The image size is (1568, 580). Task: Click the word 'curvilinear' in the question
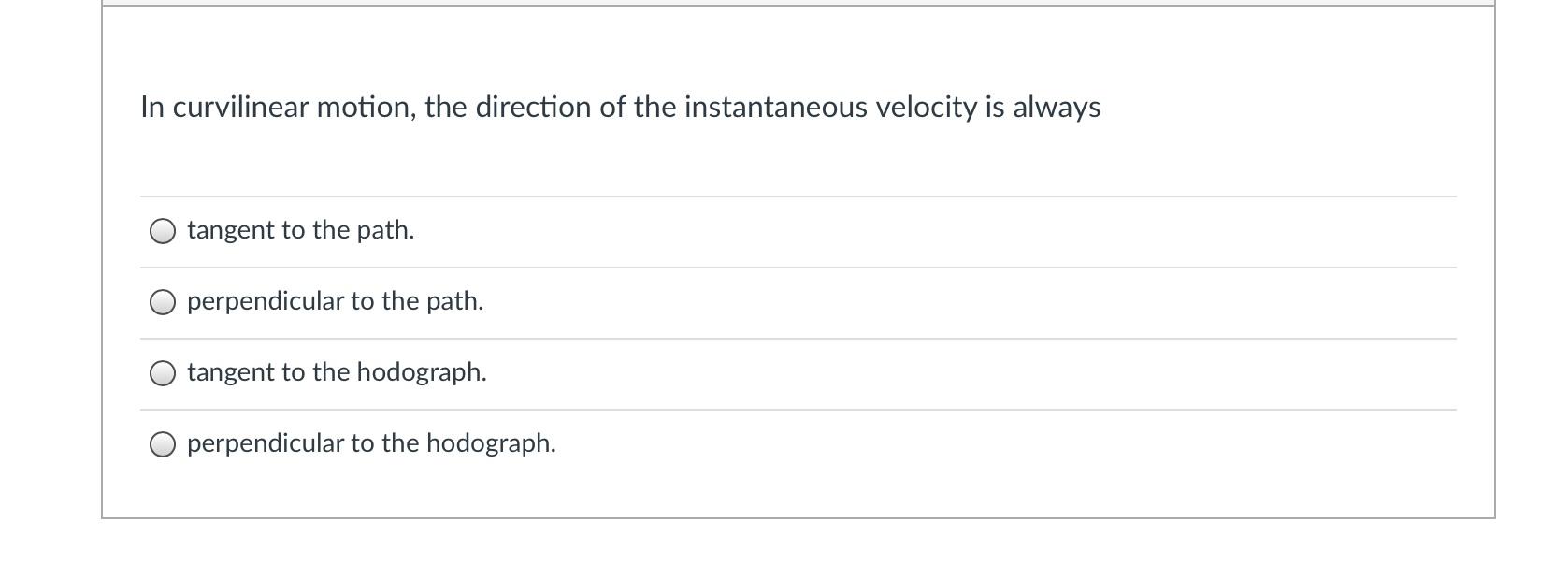point(240,108)
